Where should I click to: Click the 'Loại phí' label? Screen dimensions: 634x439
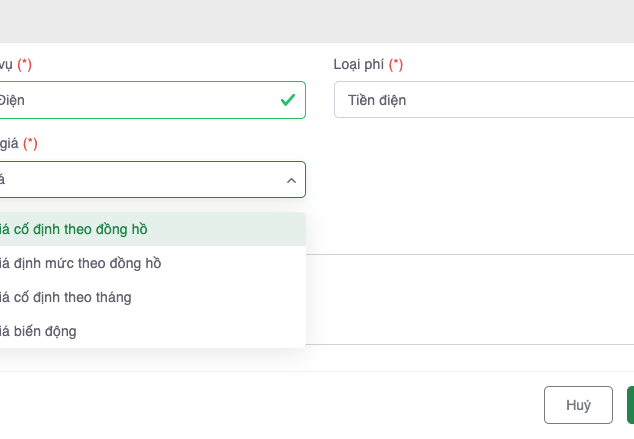pos(358,65)
